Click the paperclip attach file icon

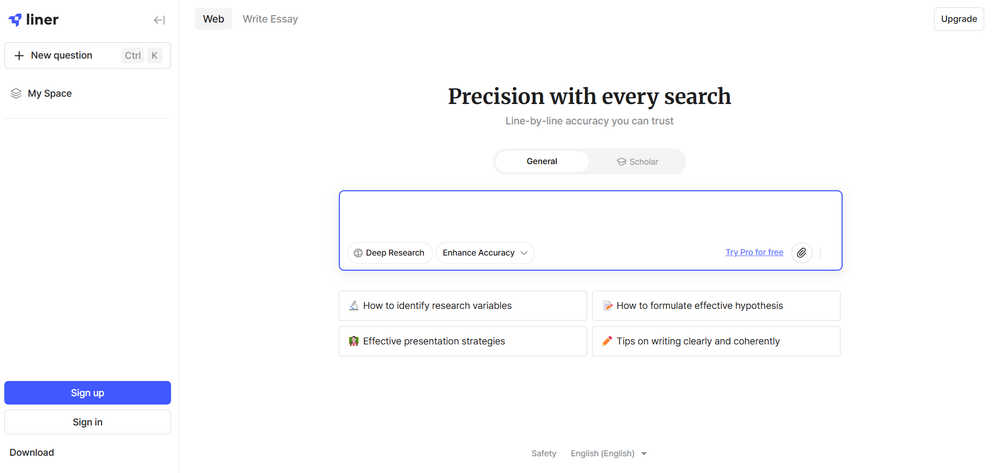click(x=801, y=253)
